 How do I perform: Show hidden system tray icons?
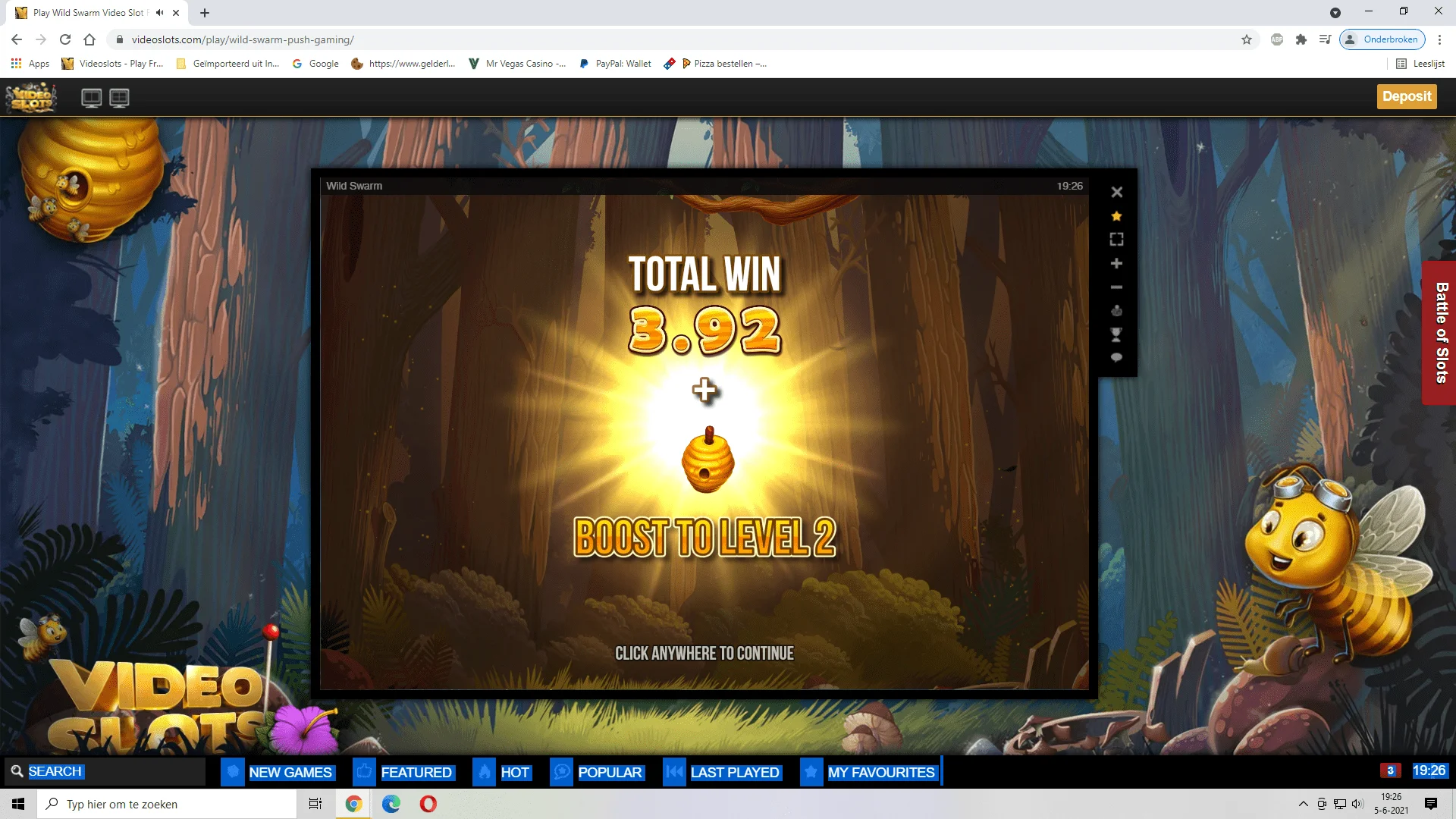[1303, 804]
